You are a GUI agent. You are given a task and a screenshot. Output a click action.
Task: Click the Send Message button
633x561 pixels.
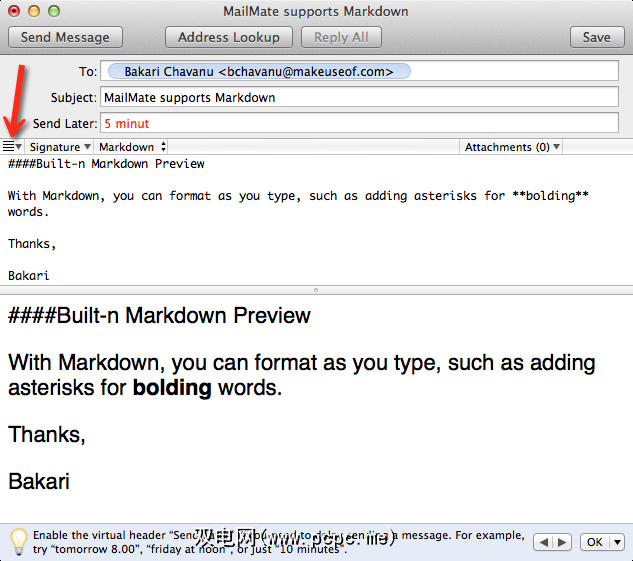(x=65, y=37)
